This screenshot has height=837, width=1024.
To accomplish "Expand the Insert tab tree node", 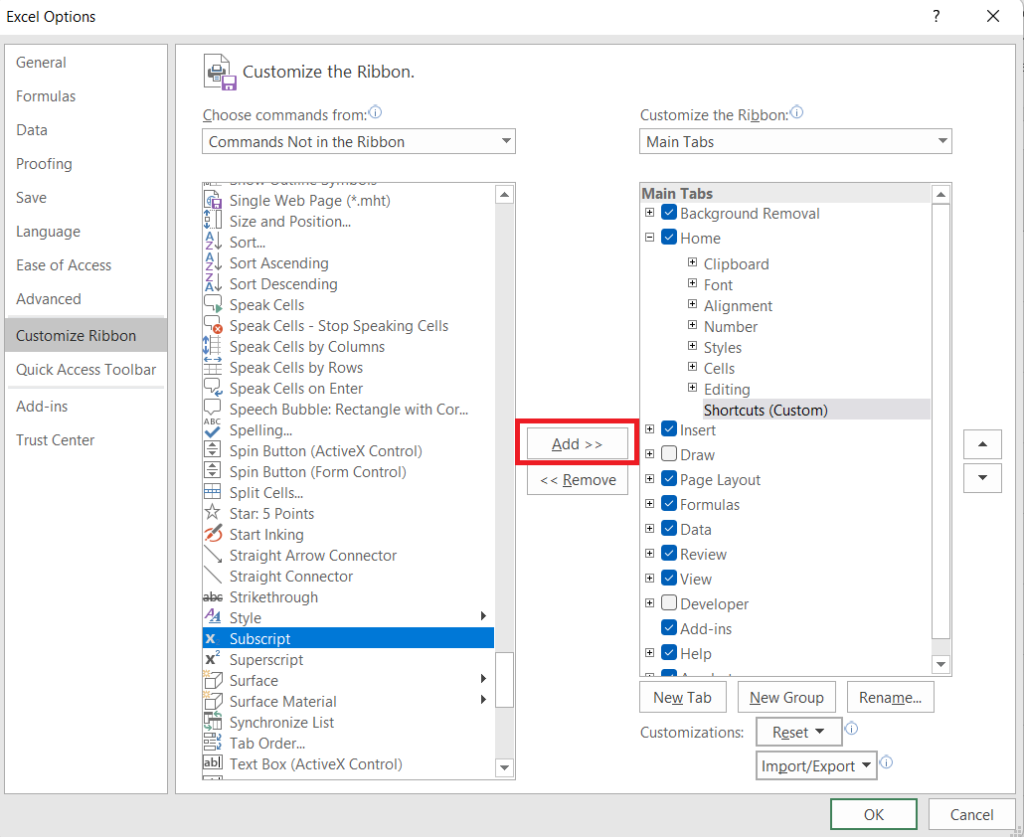I will pos(649,429).
